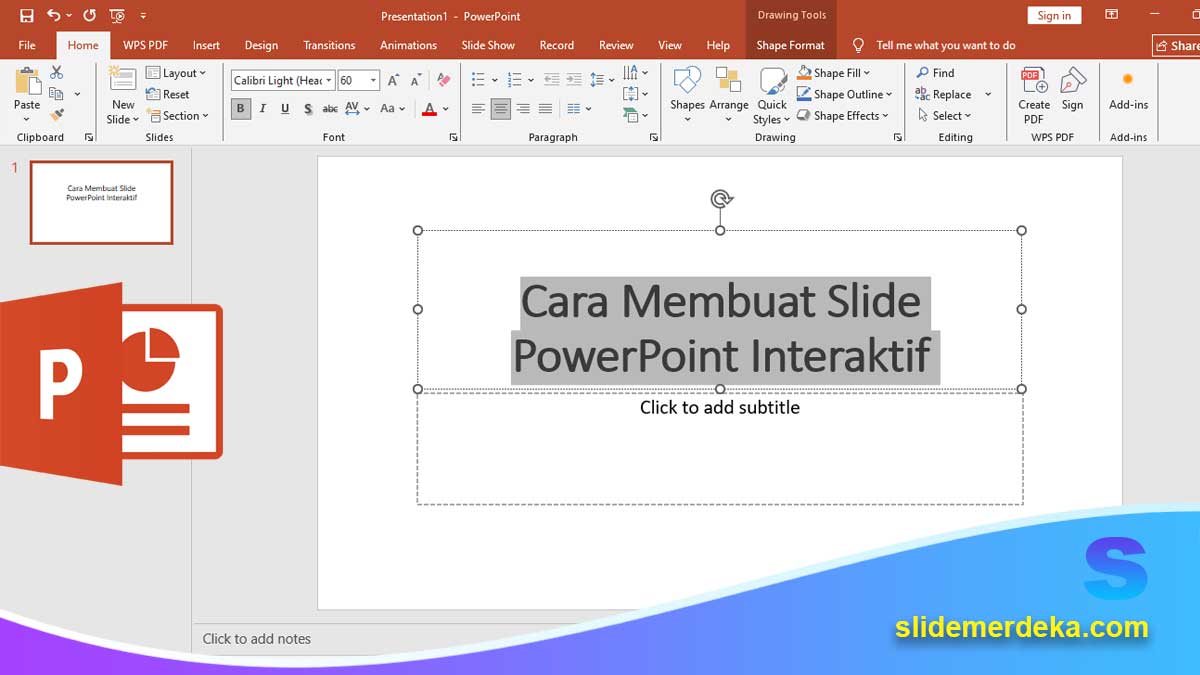1200x675 pixels.
Task: Open the Shapes gallery
Action: (687, 95)
